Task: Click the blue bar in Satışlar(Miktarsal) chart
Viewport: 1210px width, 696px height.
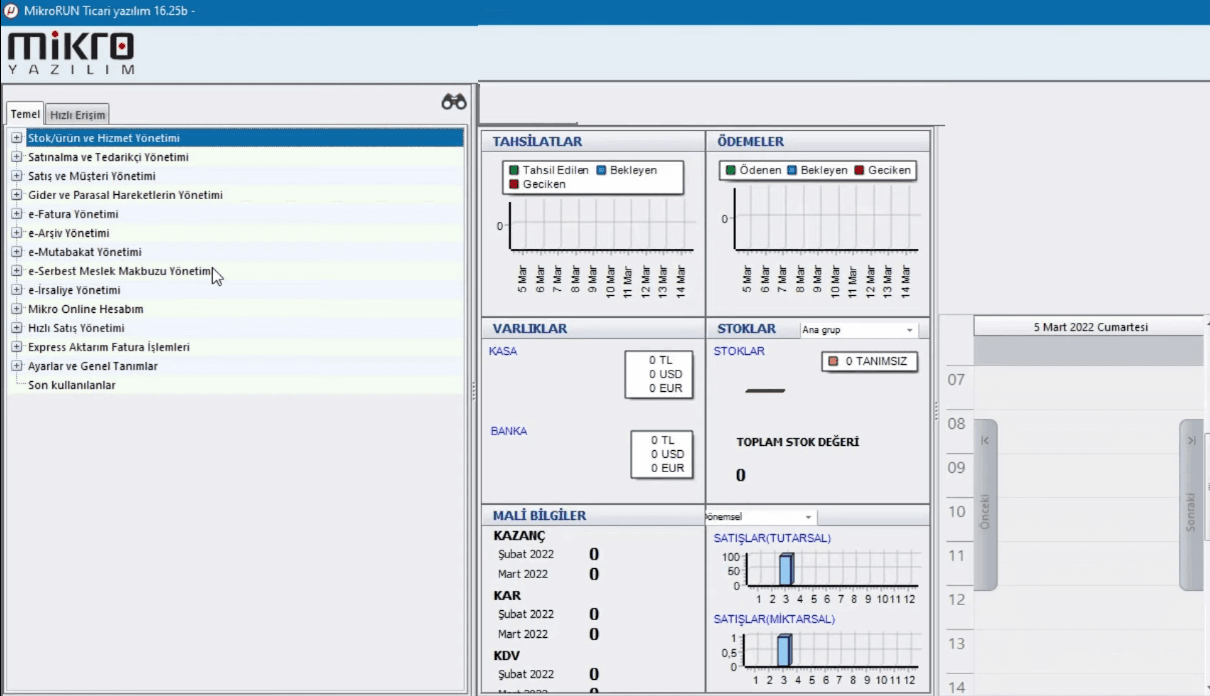Action: tap(784, 650)
